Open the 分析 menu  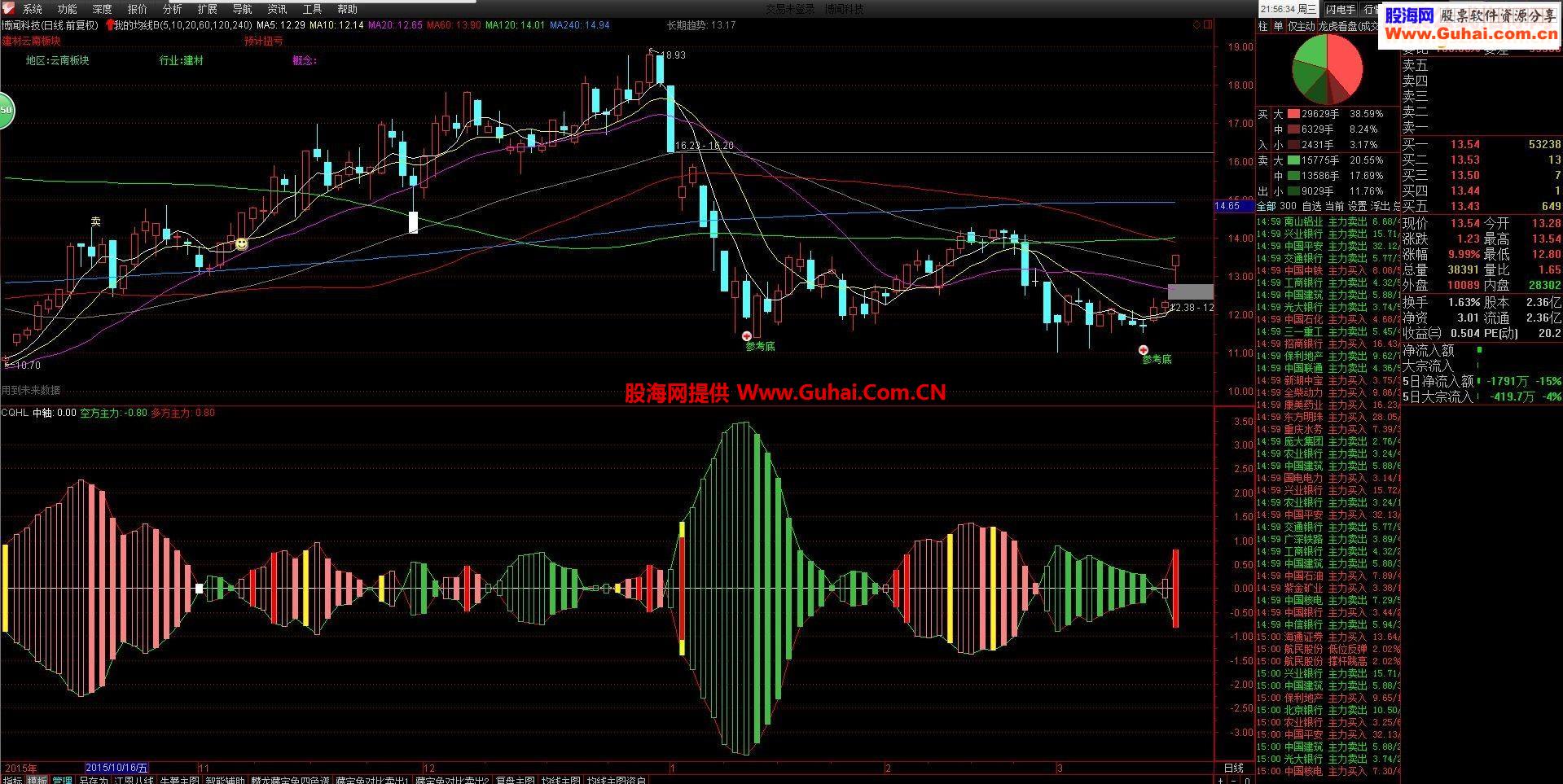point(173,9)
